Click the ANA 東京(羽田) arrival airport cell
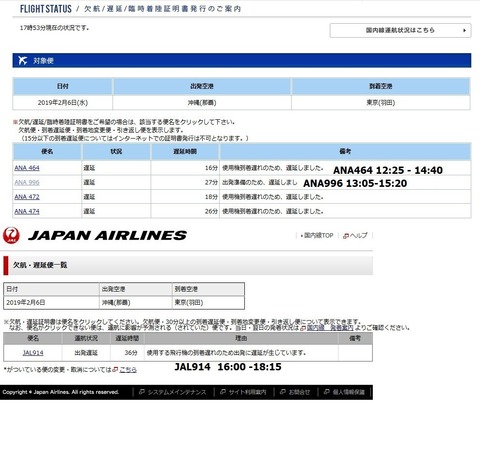 click(381, 103)
